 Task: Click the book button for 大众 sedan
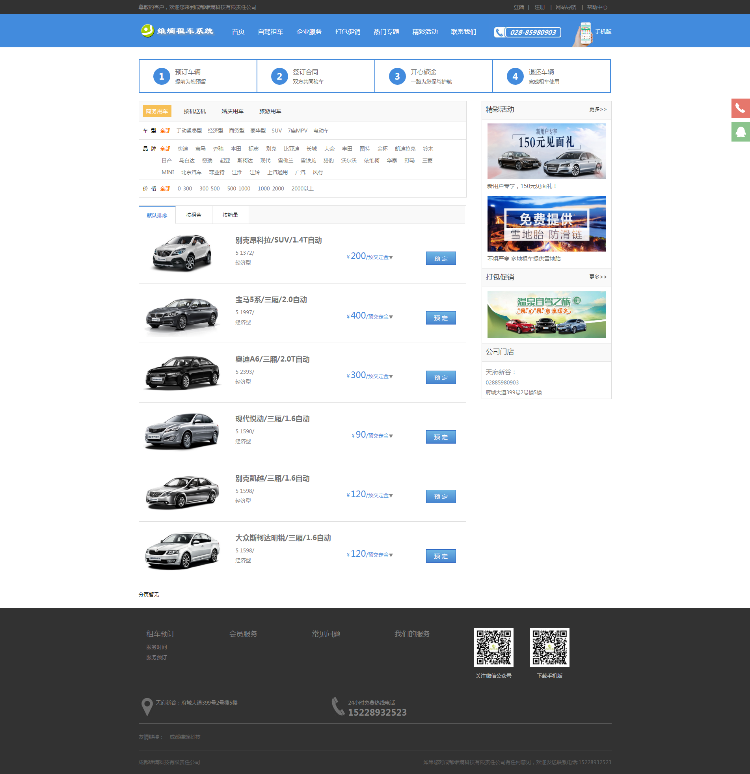click(x=440, y=555)
